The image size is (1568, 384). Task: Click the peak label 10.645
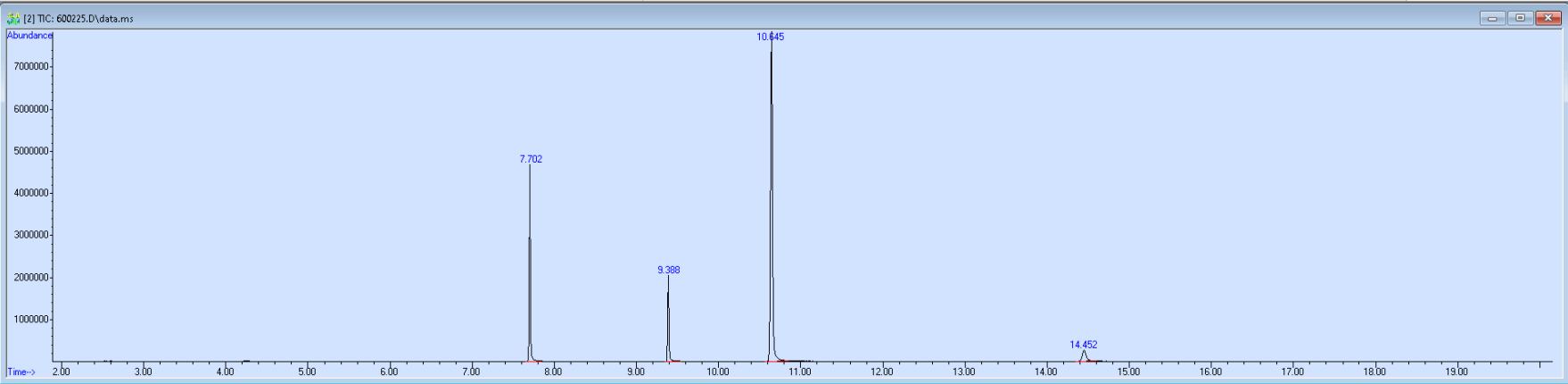pos(771,37)
